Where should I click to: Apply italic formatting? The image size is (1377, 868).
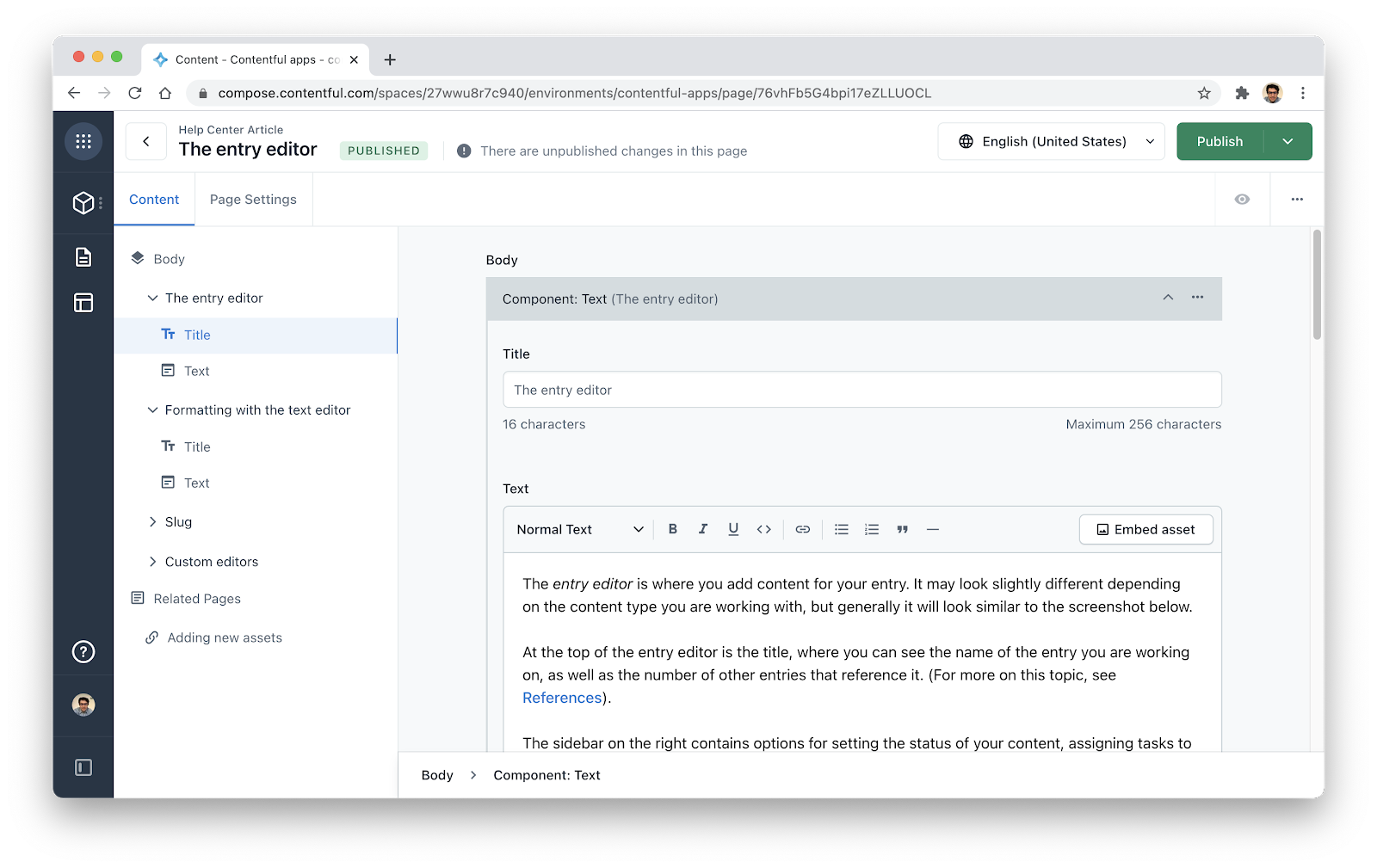click(703, 529)
